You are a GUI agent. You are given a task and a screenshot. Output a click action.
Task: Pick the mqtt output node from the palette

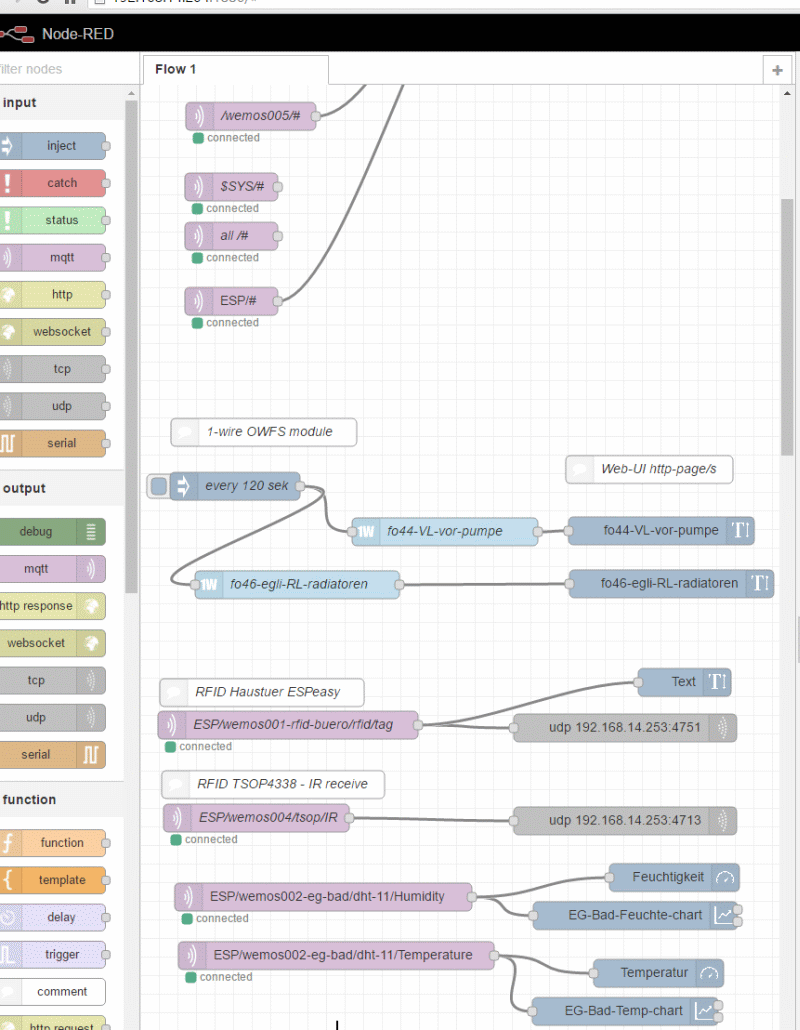coord(53,569)
